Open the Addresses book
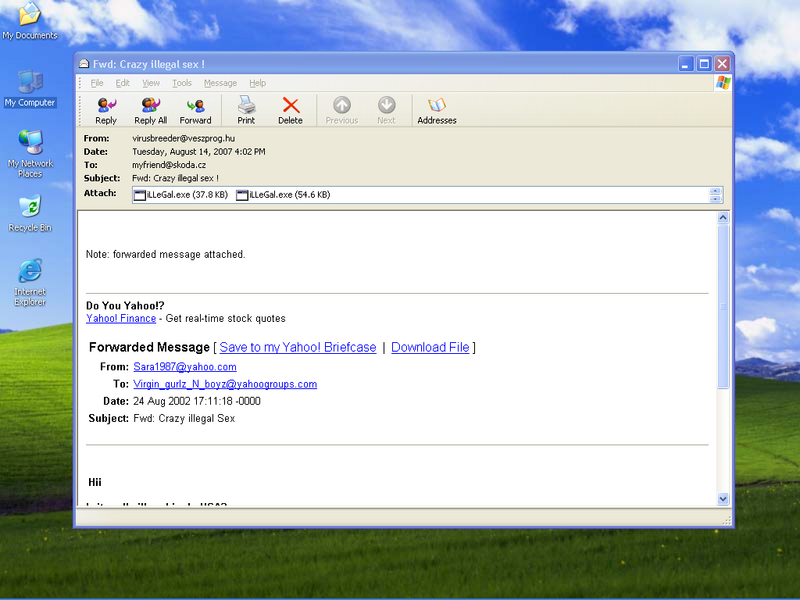Viewport: 800px width, 600px height. pyautogui.click(x=437, y=111)
